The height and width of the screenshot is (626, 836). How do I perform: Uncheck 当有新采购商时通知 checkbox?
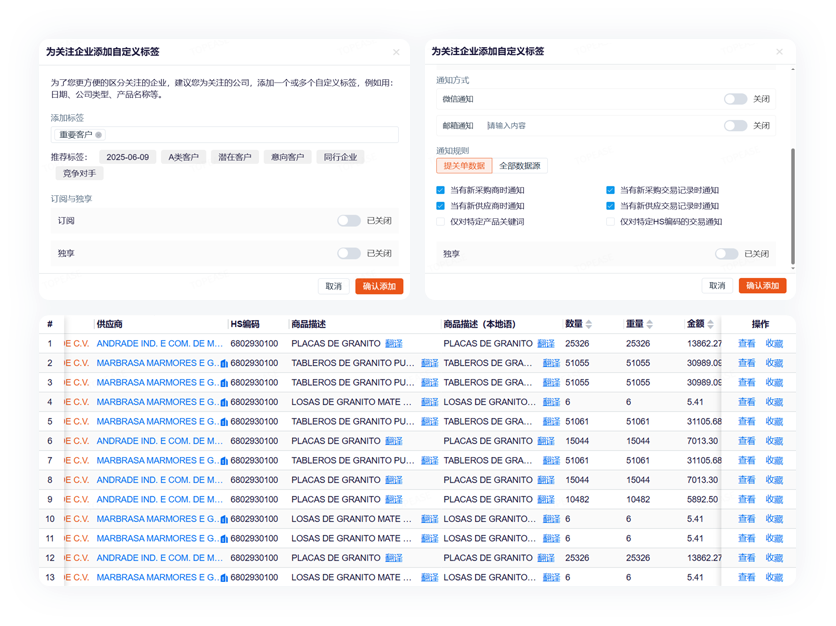pos(441,190)
